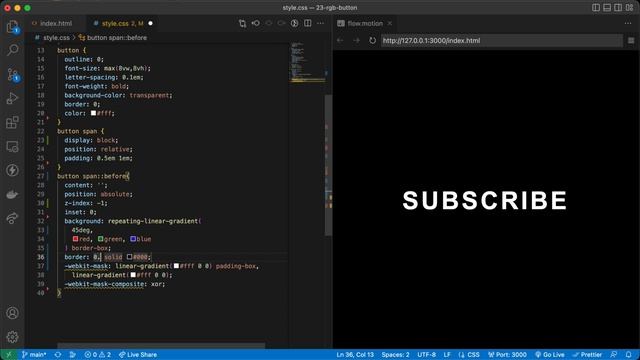This screenshot has width=640, height=360.
Task: Open the Thunder Client lightning icon
Action: click(12, 170)
